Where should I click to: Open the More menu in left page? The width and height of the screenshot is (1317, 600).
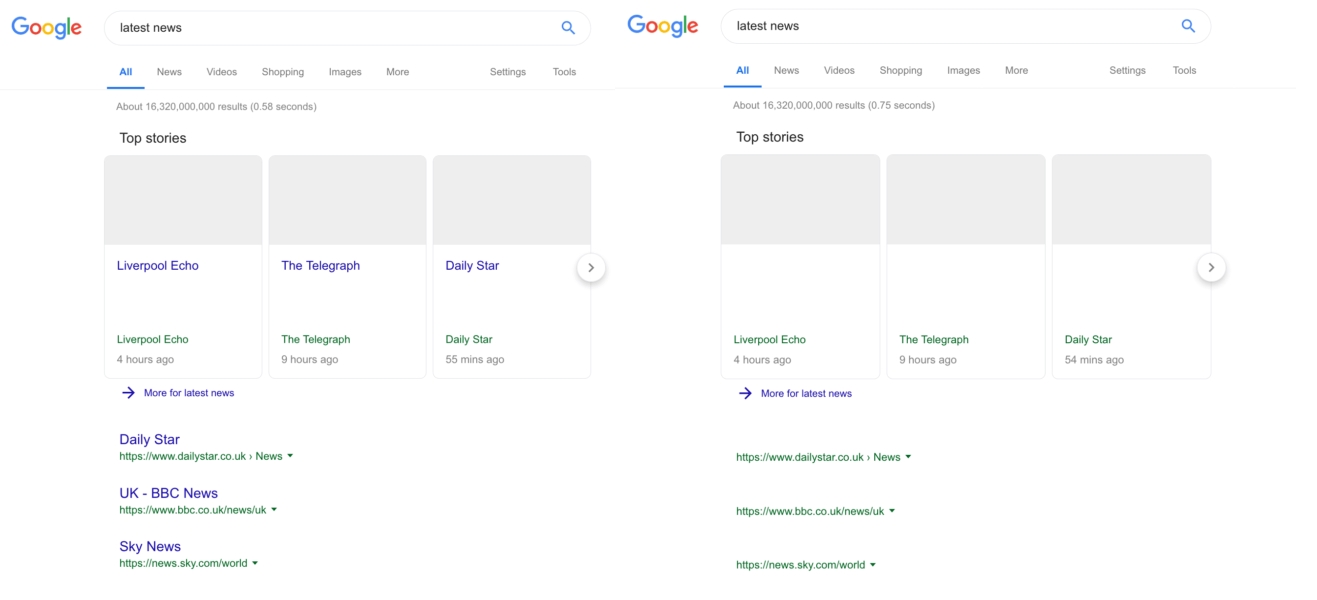click(398, 72)
